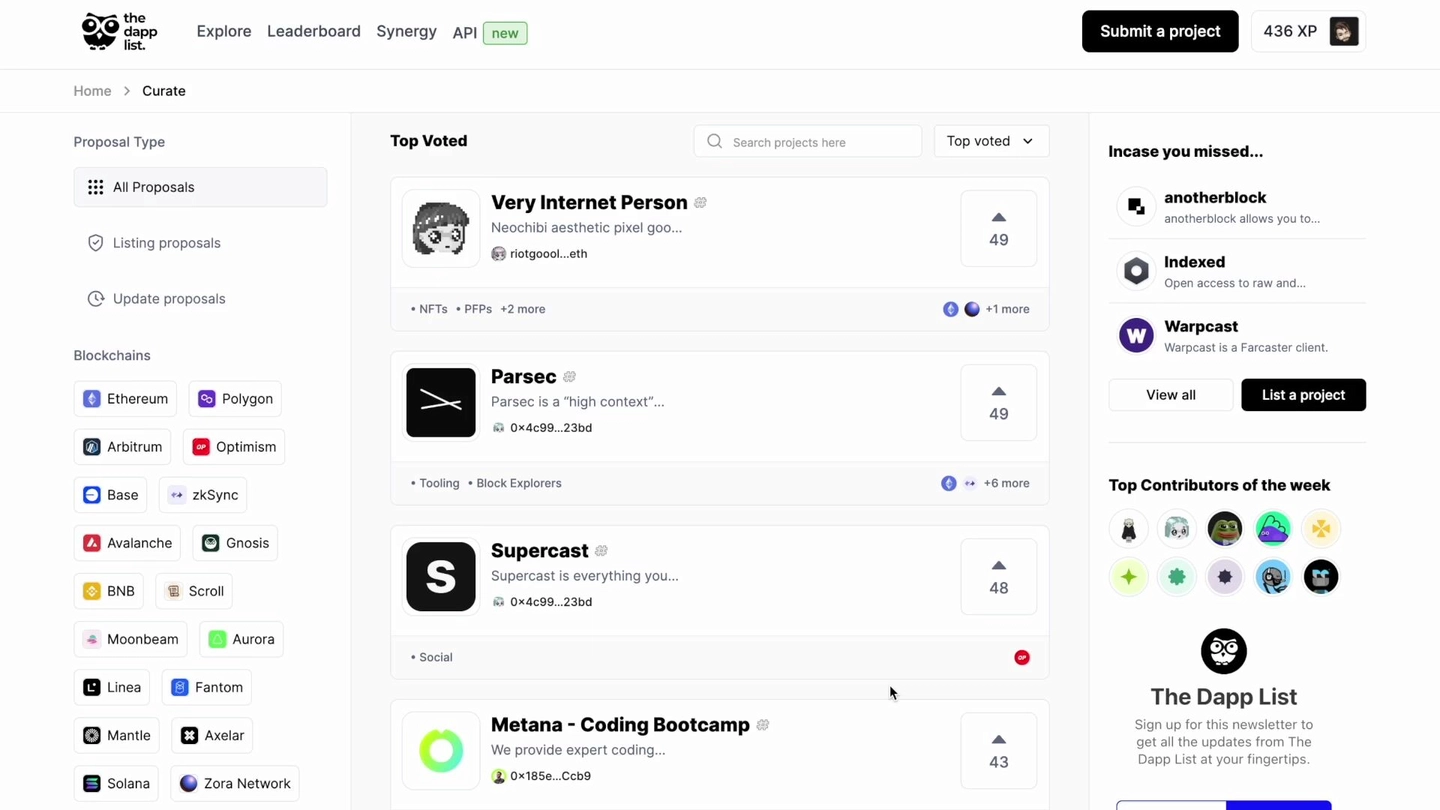Click the Metana green ring logo

441,751
